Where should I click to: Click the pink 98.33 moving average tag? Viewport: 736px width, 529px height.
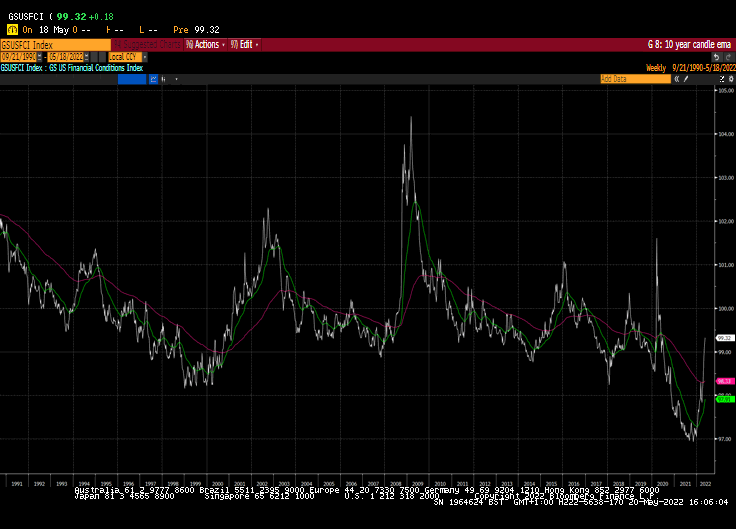tap(726, 381)
